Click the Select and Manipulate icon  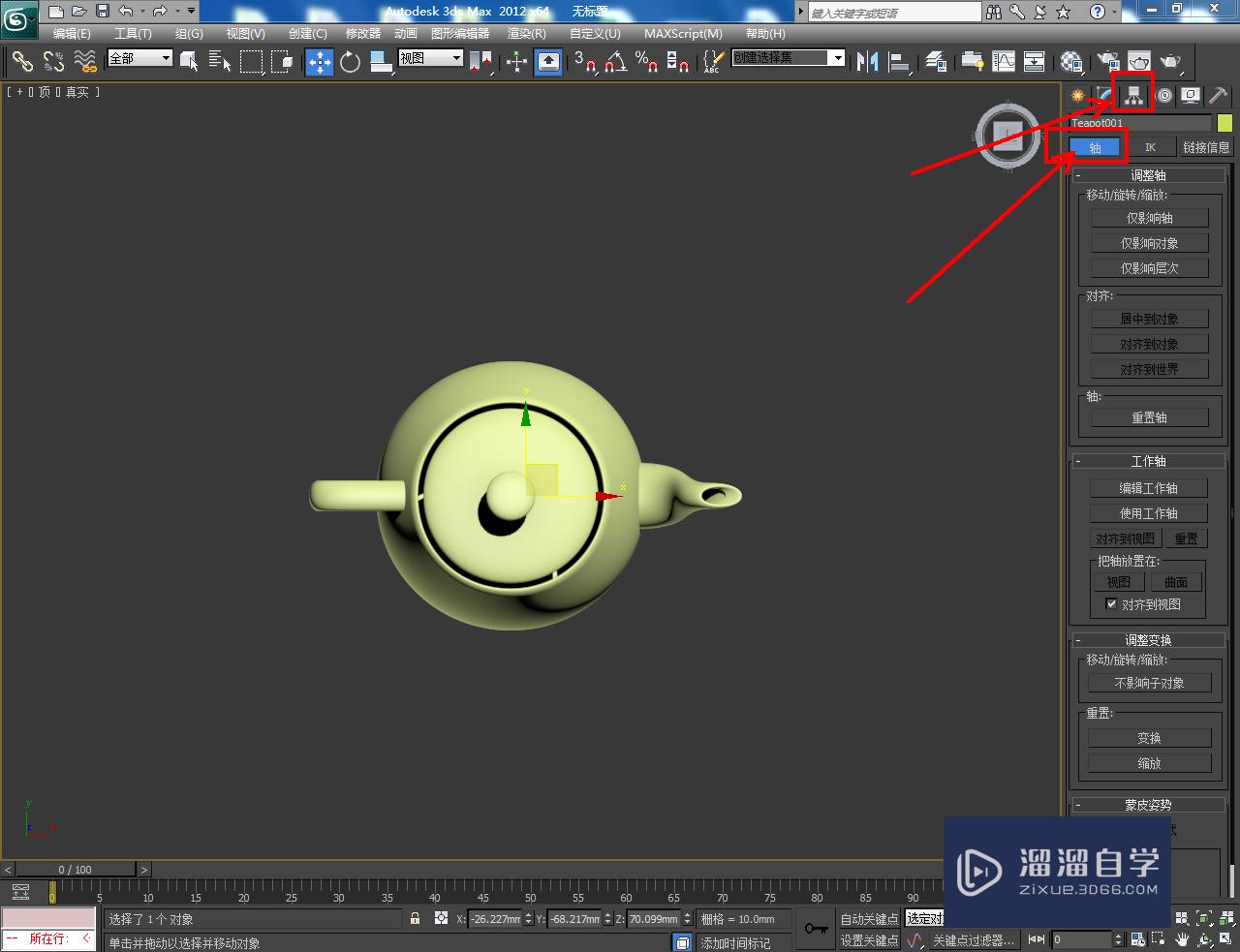517,62
